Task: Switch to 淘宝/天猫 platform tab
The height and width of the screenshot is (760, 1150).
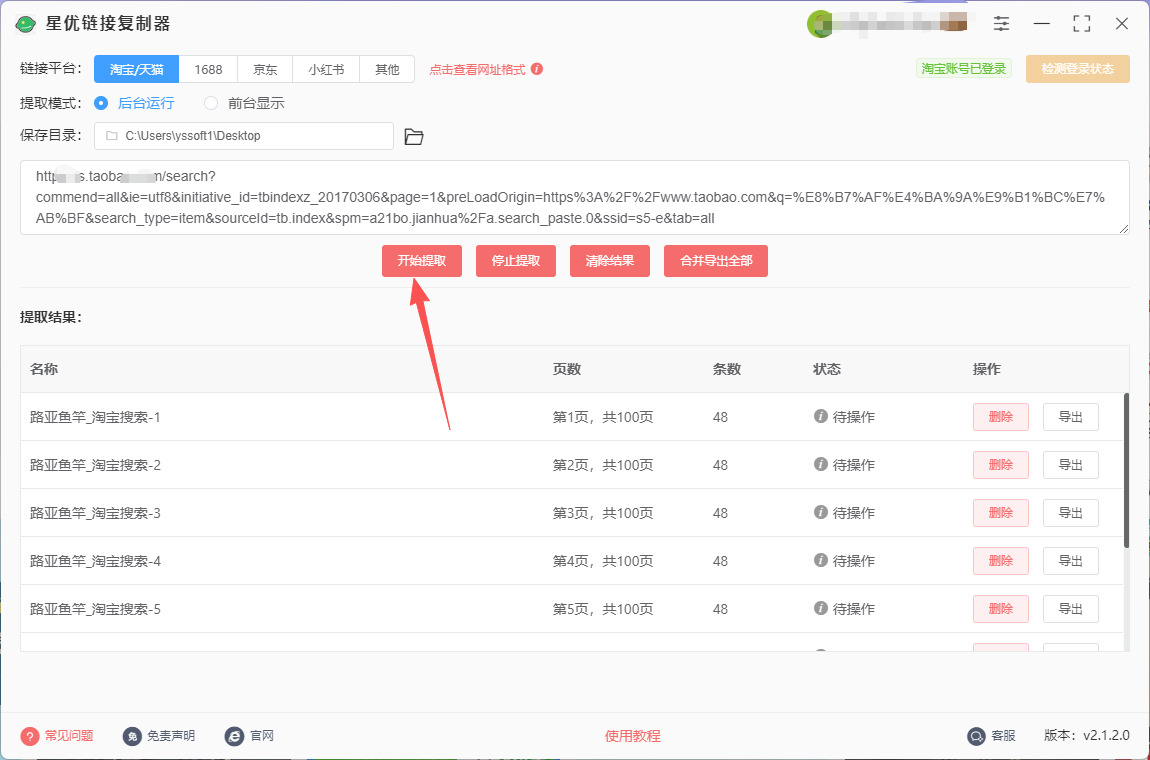Action: [x=136, y=70]
